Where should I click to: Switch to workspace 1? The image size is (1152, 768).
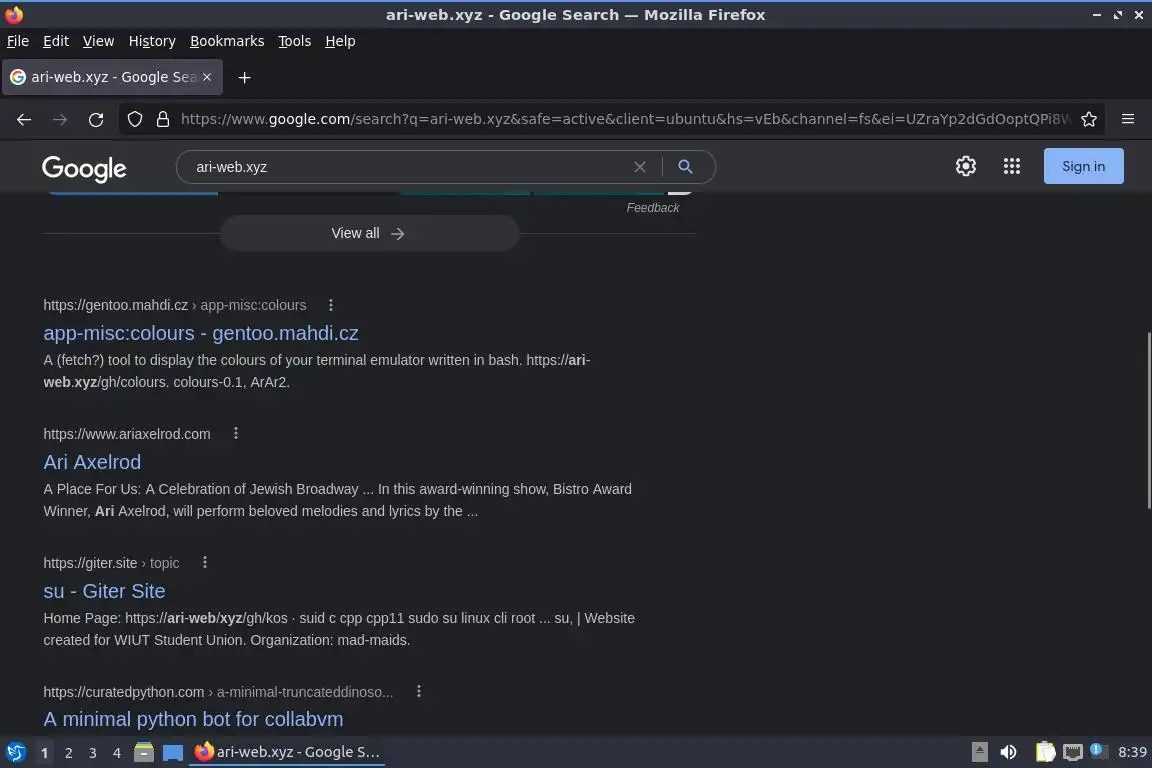[44, 753]
